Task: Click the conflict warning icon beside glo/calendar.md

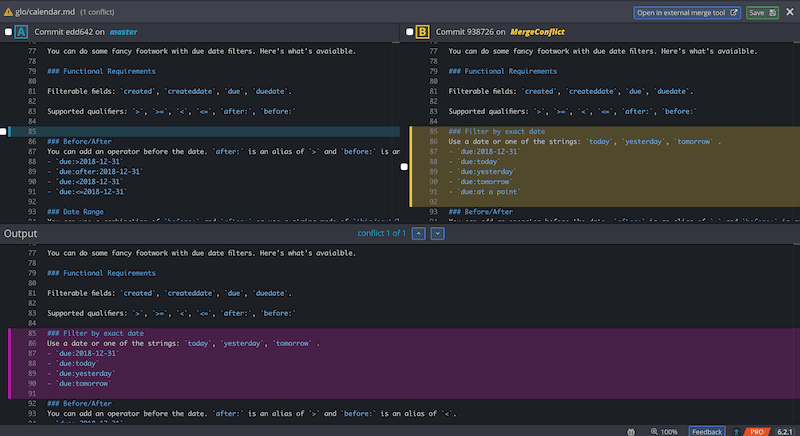Action: [x=8, y=12]
